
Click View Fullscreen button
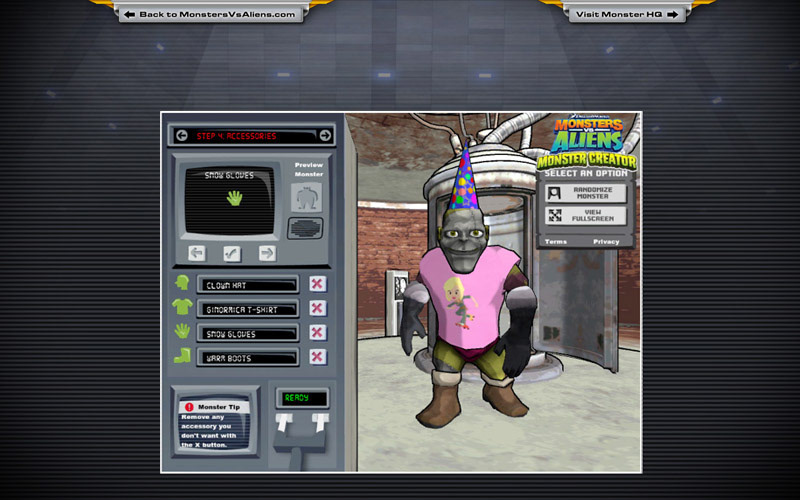(x=586, y=215)
